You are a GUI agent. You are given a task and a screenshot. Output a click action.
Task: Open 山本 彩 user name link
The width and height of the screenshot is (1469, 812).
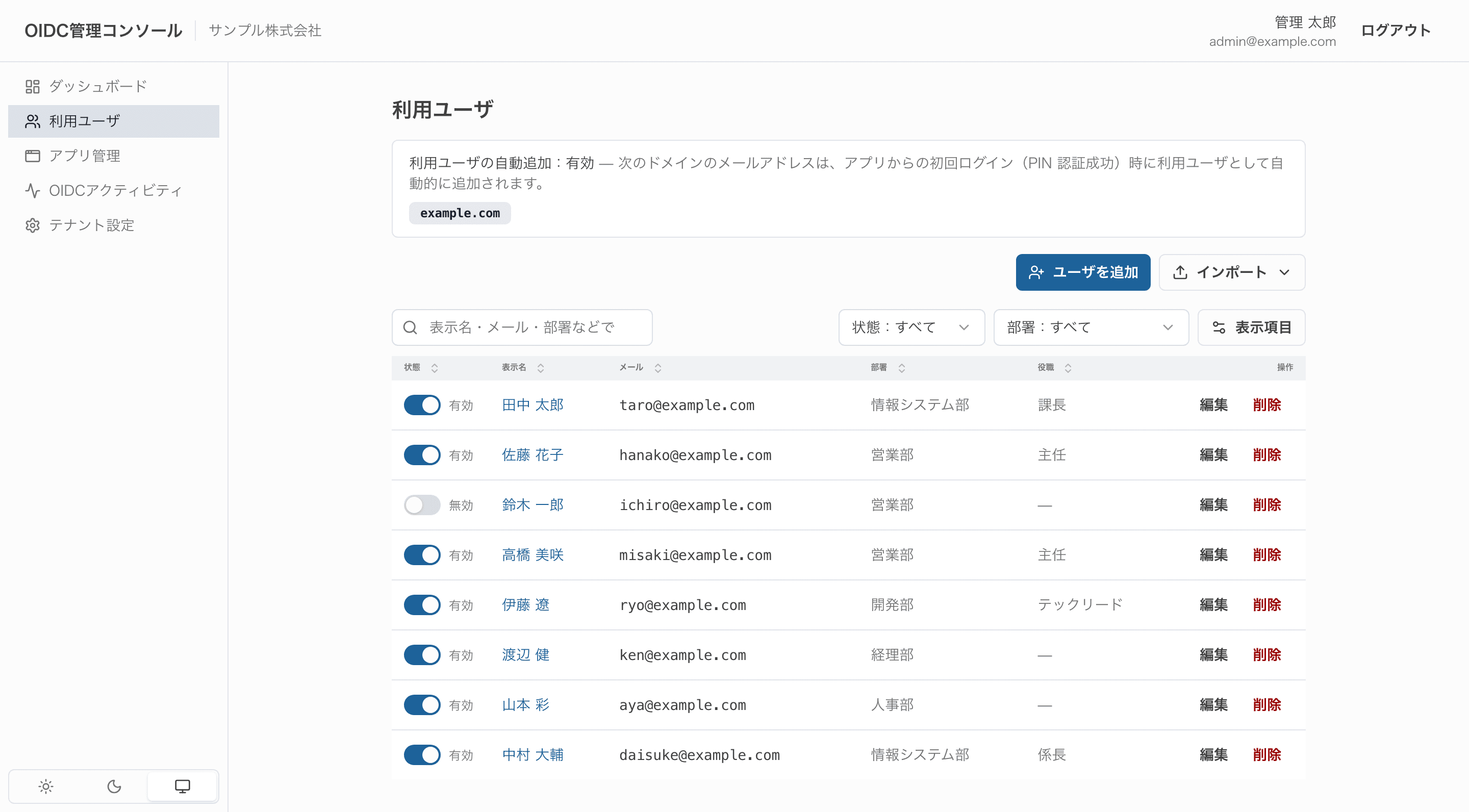click(526, 705)
